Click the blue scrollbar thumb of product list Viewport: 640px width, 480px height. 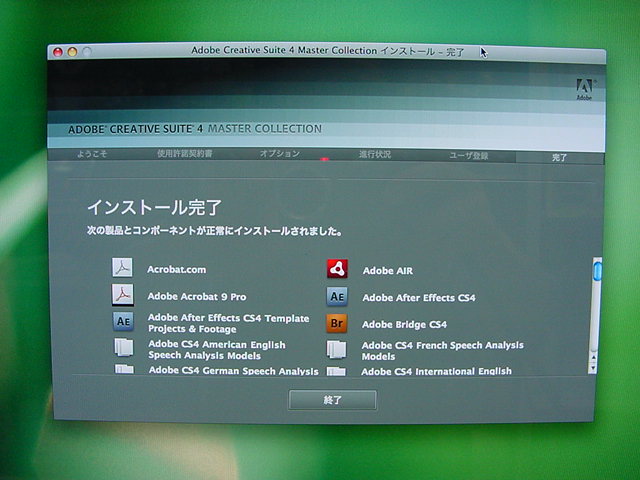(x=598, y=271)
